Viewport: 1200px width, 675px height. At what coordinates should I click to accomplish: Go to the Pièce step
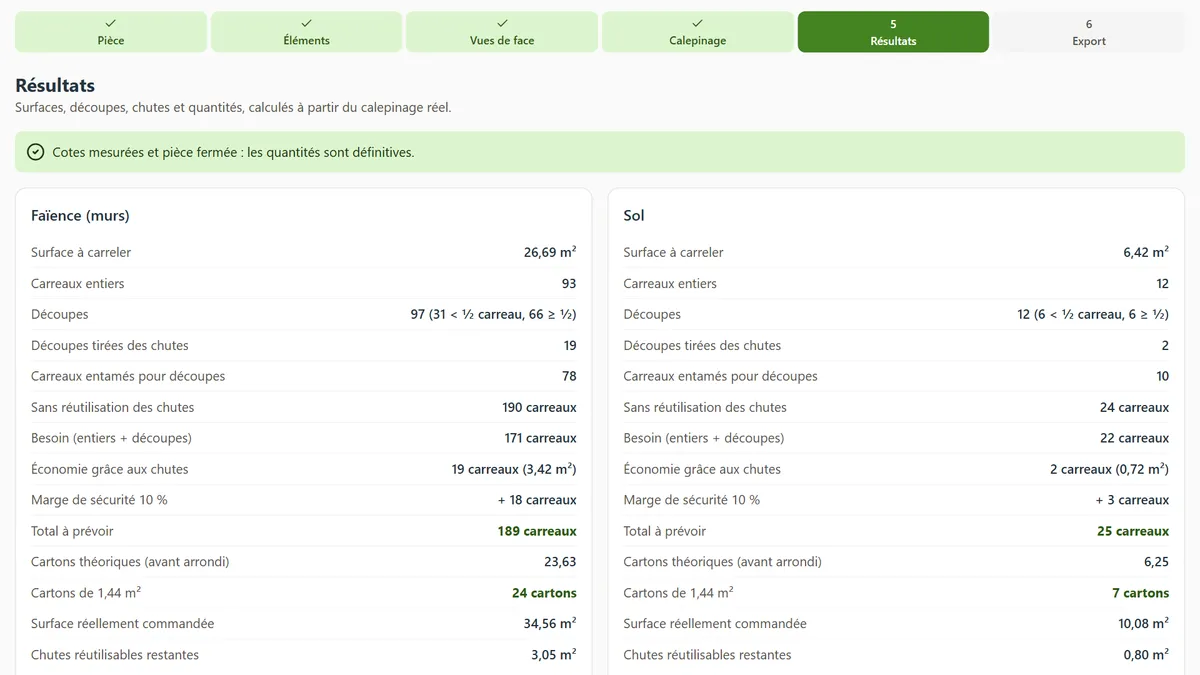[111, 32]
